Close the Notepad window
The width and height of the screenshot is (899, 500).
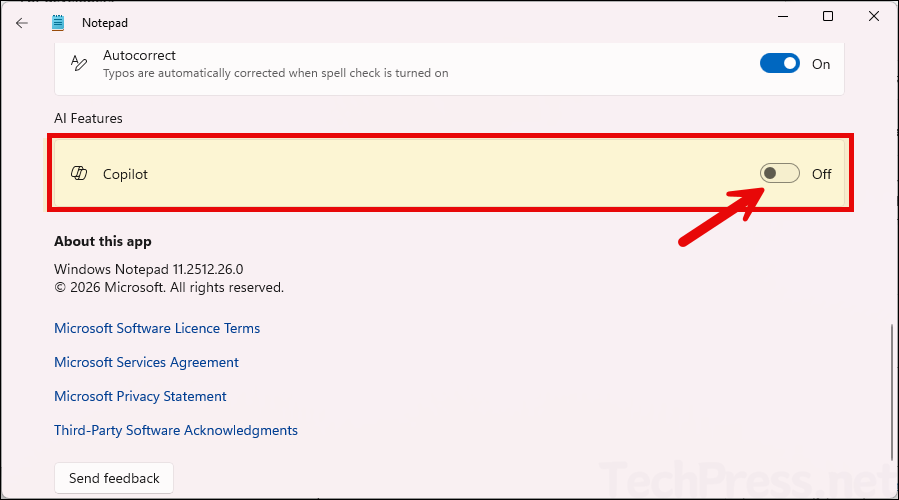tap(874, 16)
